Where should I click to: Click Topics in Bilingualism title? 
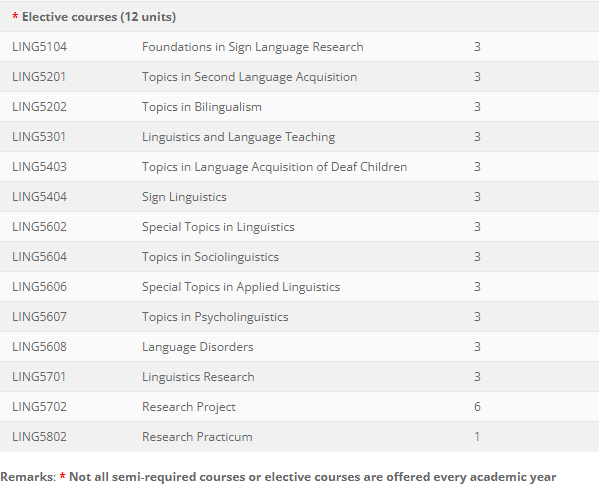click(x=202, y=107)
